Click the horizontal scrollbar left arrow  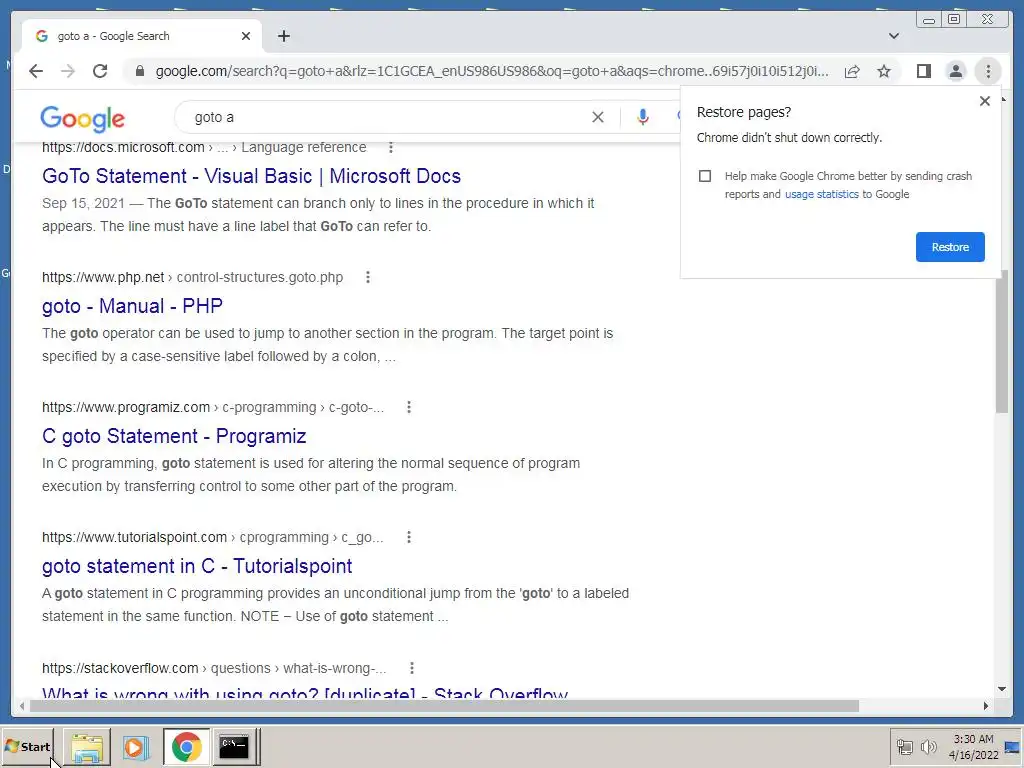point(22,706)
